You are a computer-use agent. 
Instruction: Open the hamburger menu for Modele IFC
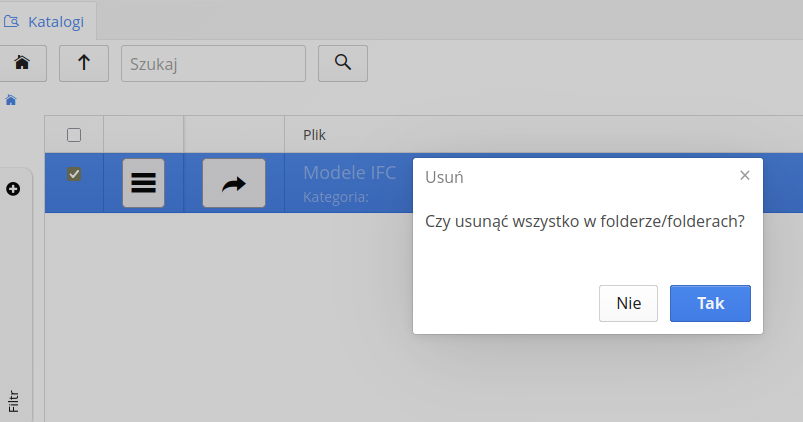pyautogui.click(x=143, y=183)
